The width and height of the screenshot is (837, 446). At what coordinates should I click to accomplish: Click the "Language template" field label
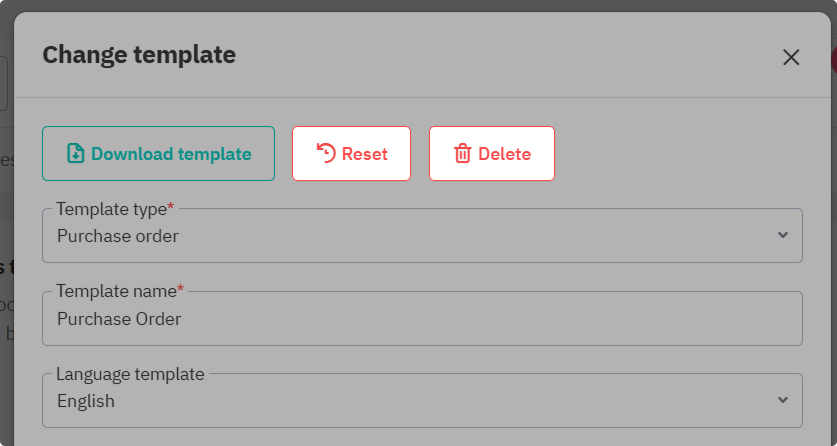[130, 374]
